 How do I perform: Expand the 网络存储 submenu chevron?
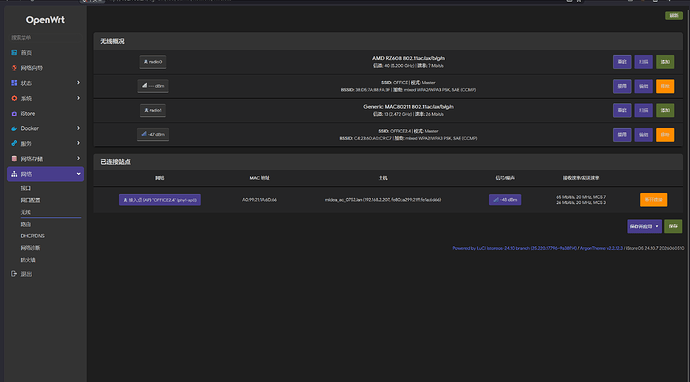tap(78, 158)
